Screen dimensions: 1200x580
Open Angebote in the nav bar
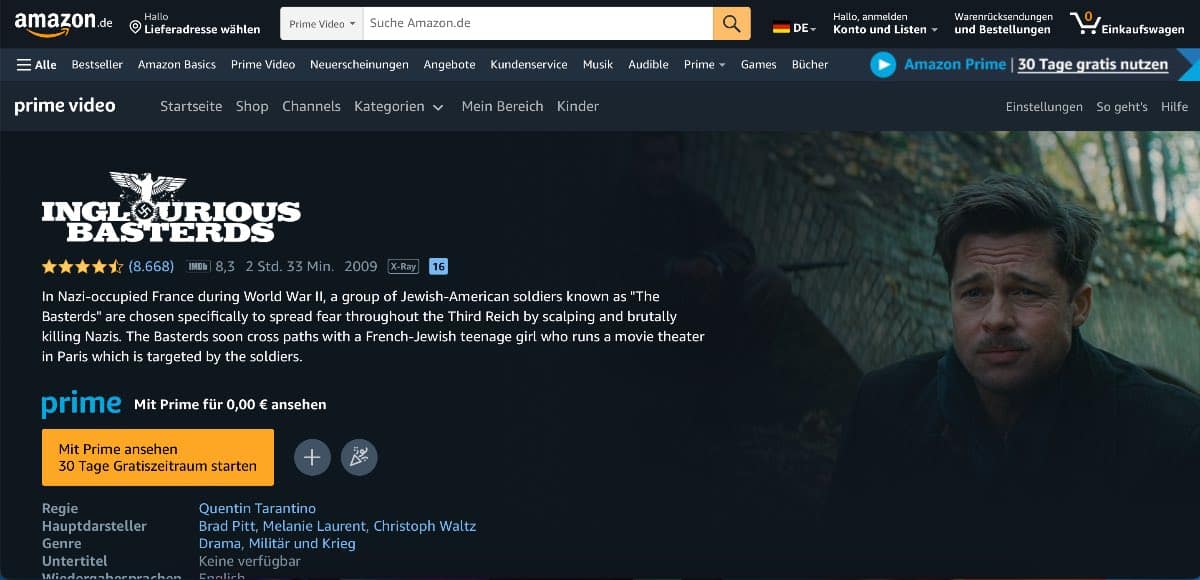pos(449,64)
